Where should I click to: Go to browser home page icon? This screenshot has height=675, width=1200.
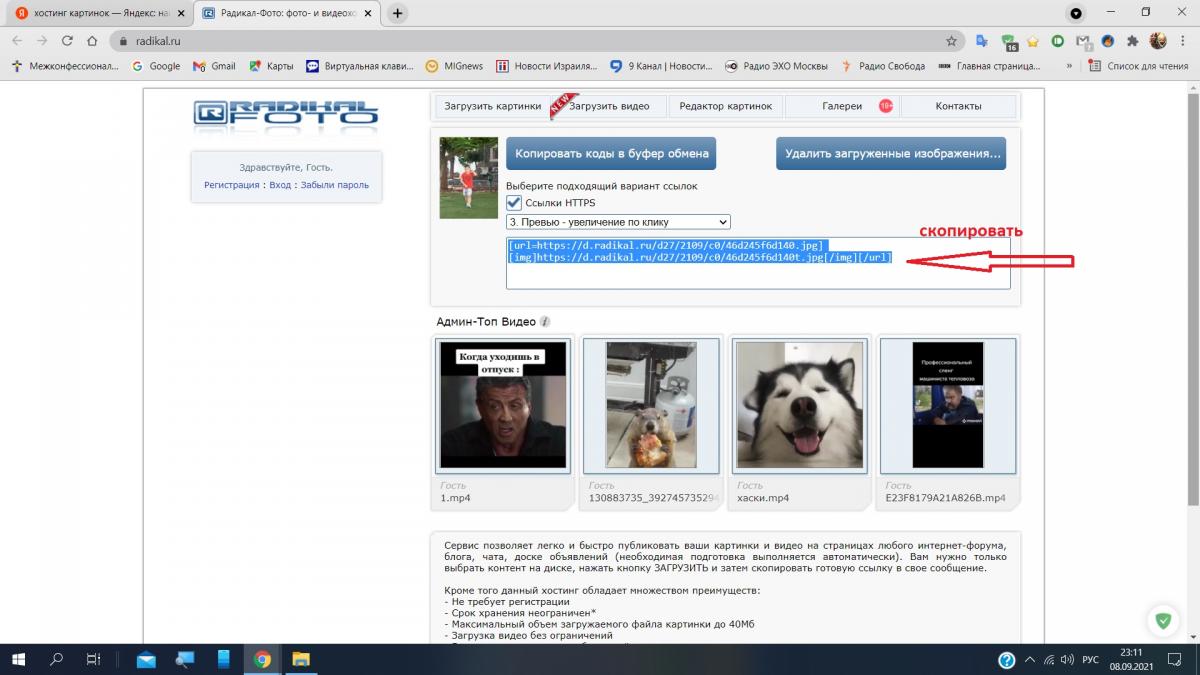point(92,41)
